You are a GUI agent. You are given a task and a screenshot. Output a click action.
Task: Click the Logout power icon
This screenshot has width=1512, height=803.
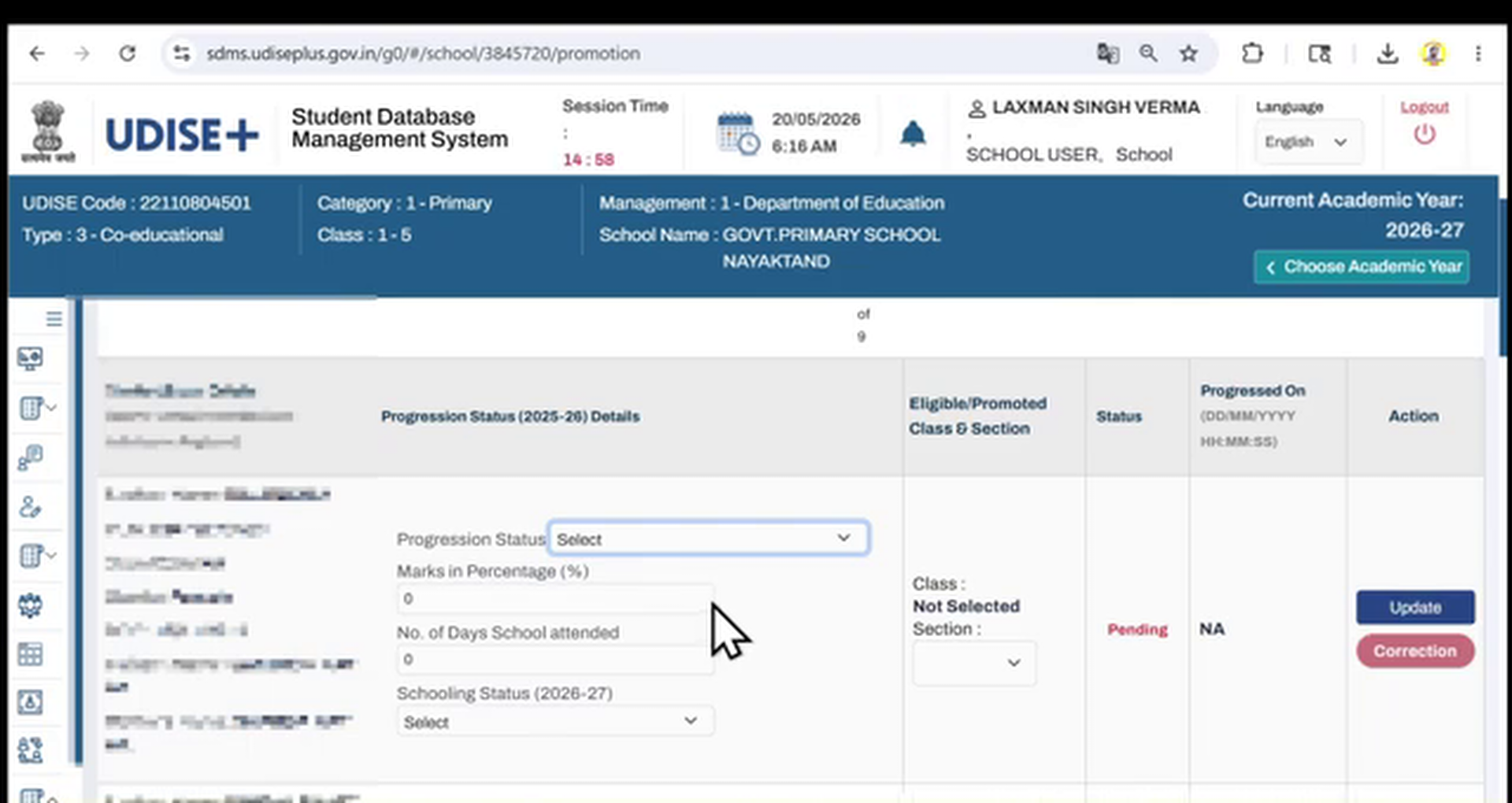point(1424,135)
